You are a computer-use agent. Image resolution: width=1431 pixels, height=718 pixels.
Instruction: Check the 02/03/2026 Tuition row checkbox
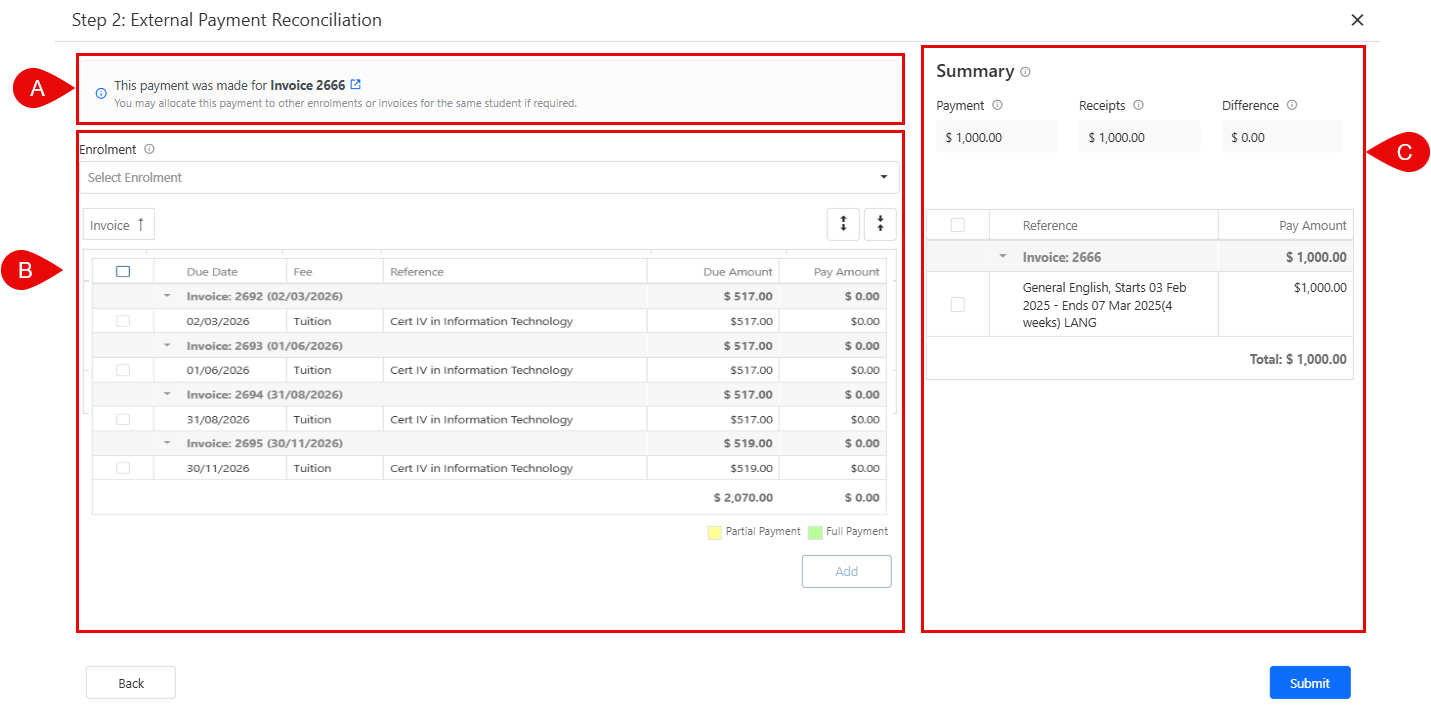click(x=123, y=321)
